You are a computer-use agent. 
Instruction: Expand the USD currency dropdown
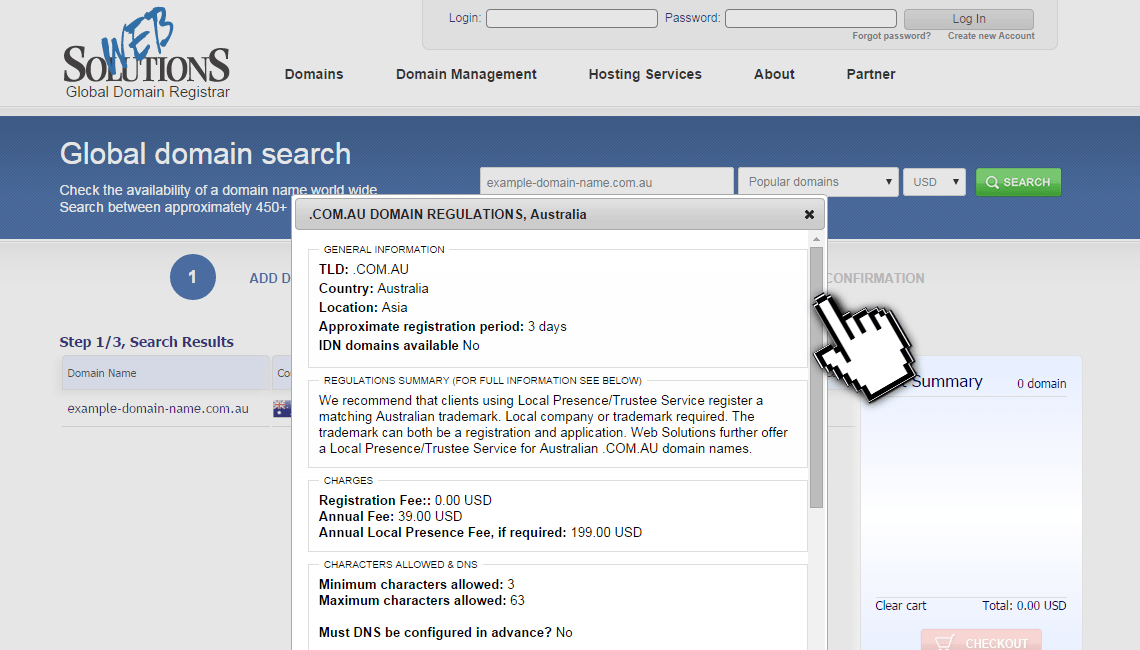[934, 182]
